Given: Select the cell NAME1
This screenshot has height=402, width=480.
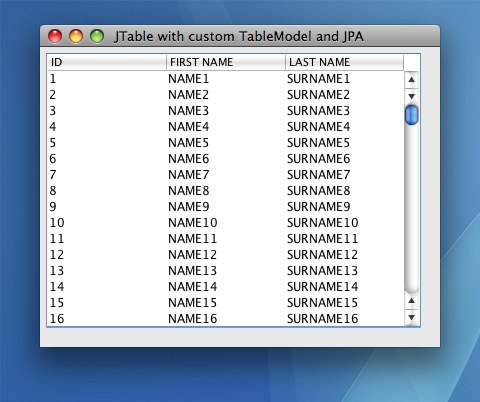Looking at the screenshot, I should pos(226,79).
